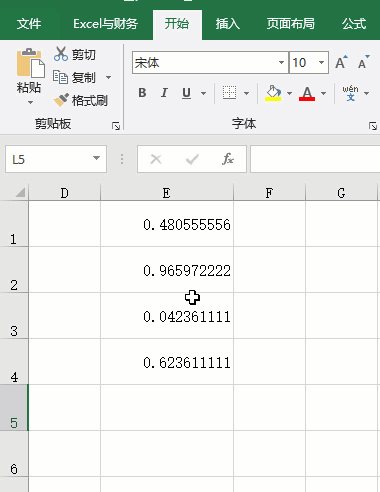Open the fill color dropdown arrow
The height and width of the screenshot is (492, 380).
click(289, 93)
